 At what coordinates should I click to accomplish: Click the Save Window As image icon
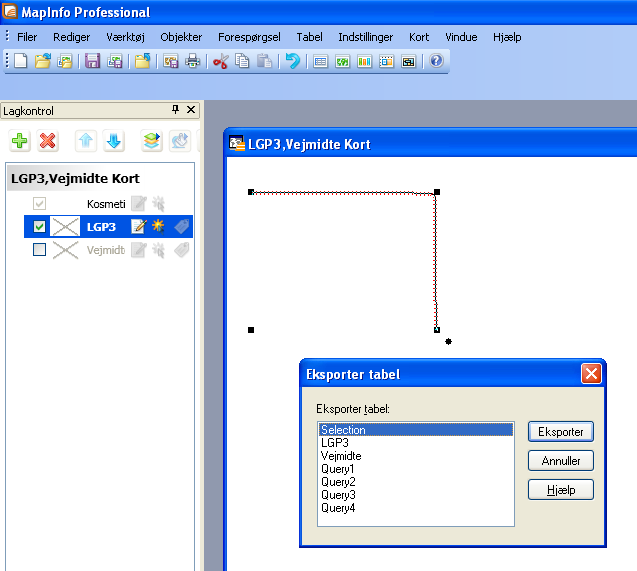pyautogui.click(x=171, y=61)
